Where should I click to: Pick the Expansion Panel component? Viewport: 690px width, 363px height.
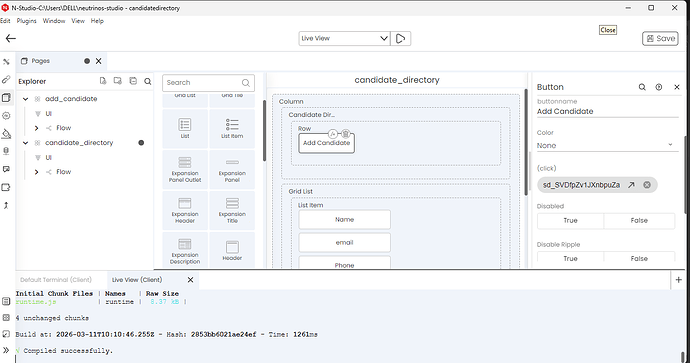232,169
